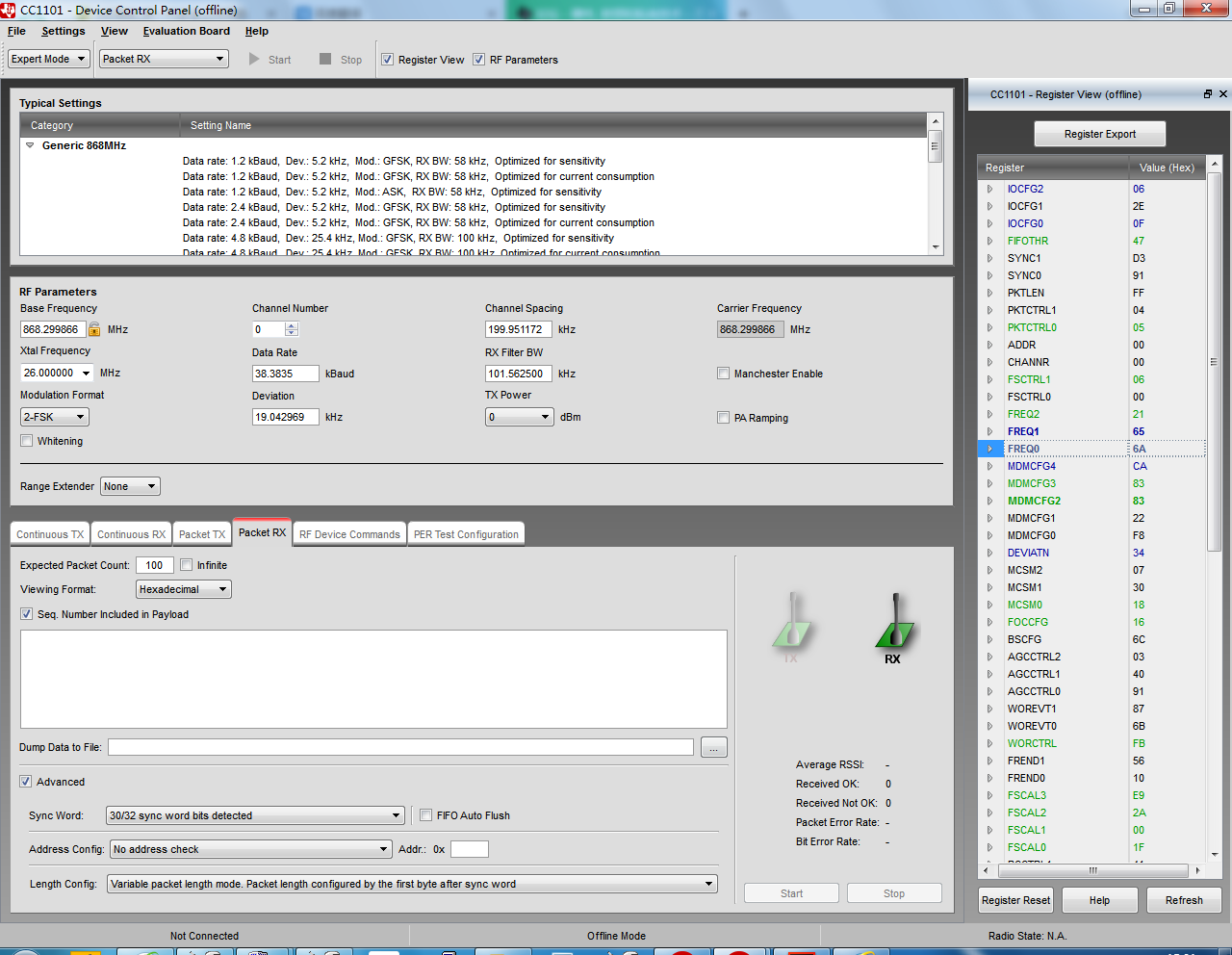Expand the PKTCTRL0 register row arrow
This screenshot has width=1232, height=955.
[x=989, y=327]
